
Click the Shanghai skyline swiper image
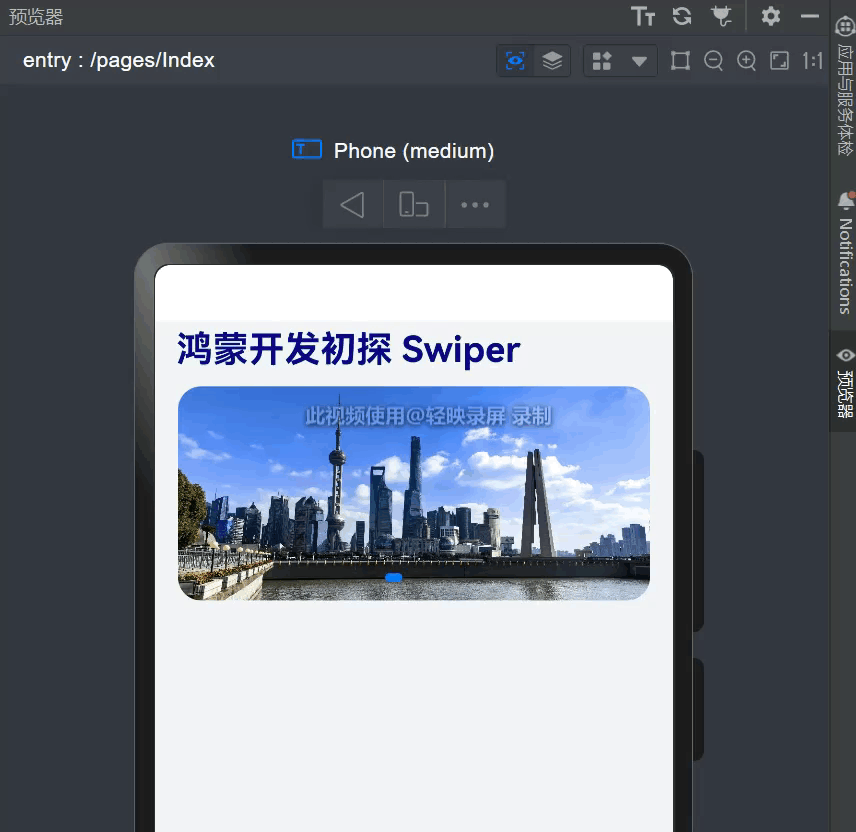pos(414,493)
